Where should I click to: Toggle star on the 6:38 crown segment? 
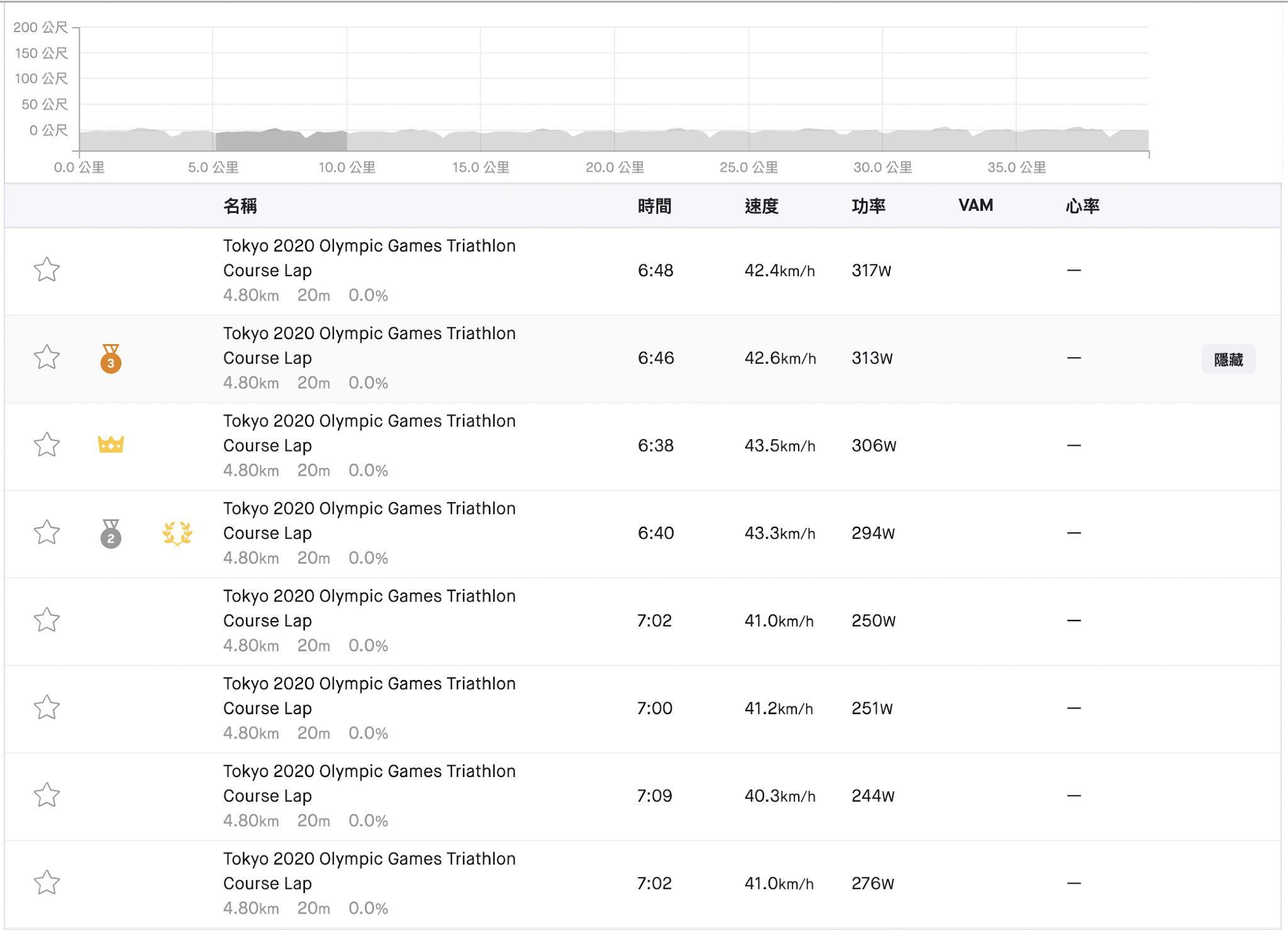coord(47,445)
